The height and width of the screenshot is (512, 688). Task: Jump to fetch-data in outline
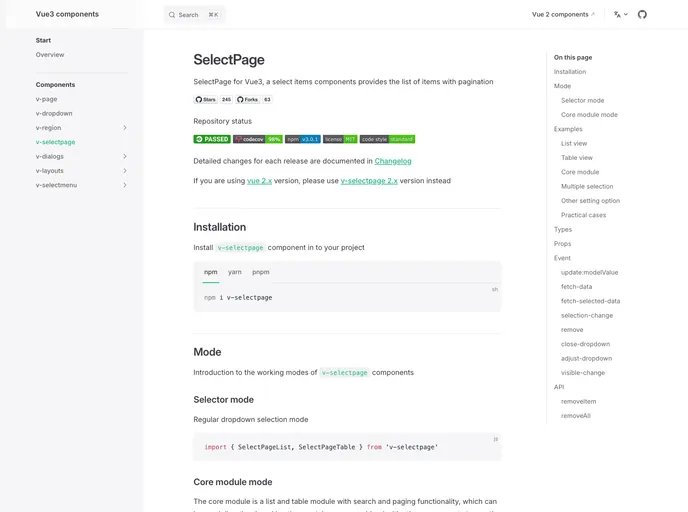point(576,286)
